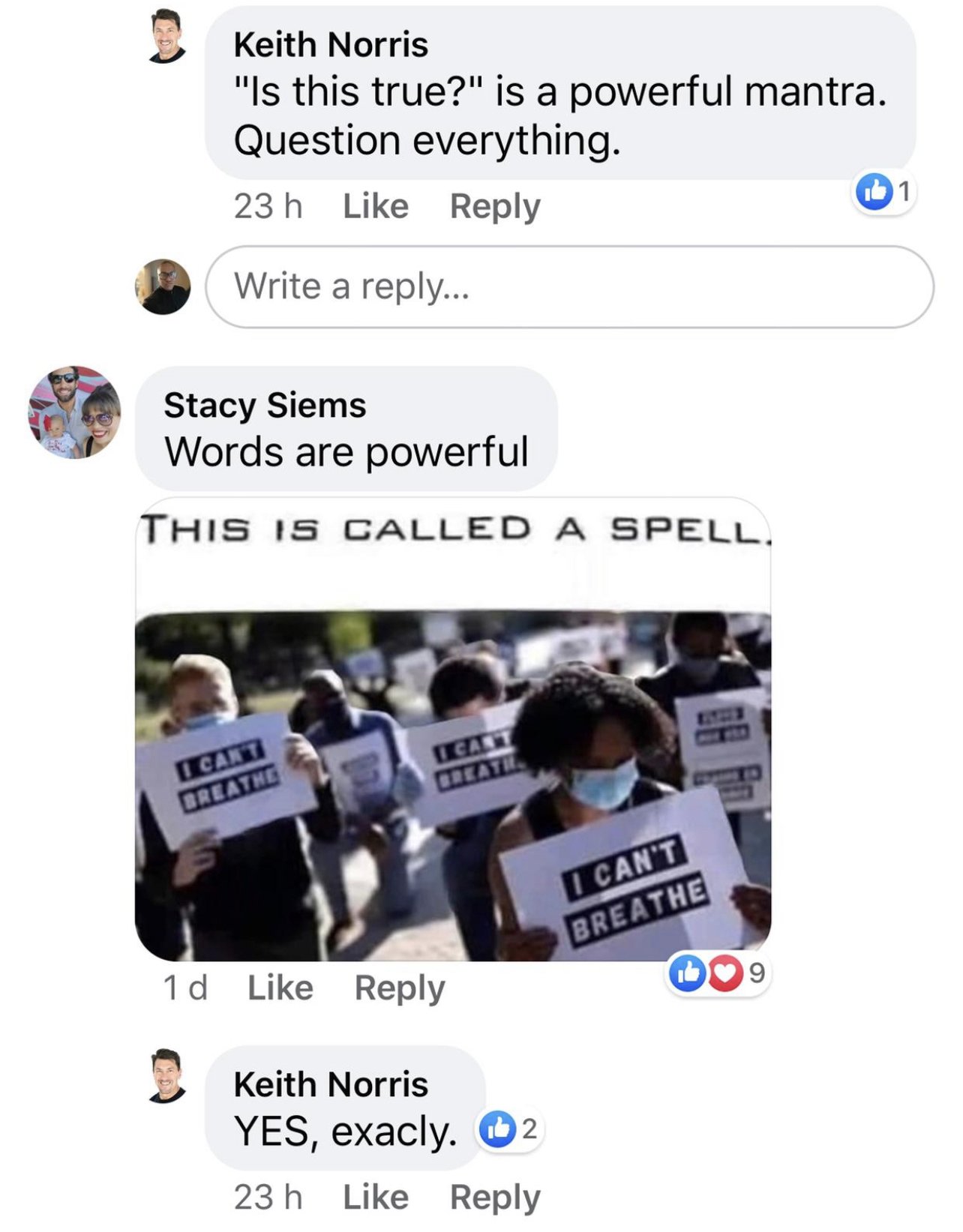Reply to Stacy Siems' comment

(400, 988)
